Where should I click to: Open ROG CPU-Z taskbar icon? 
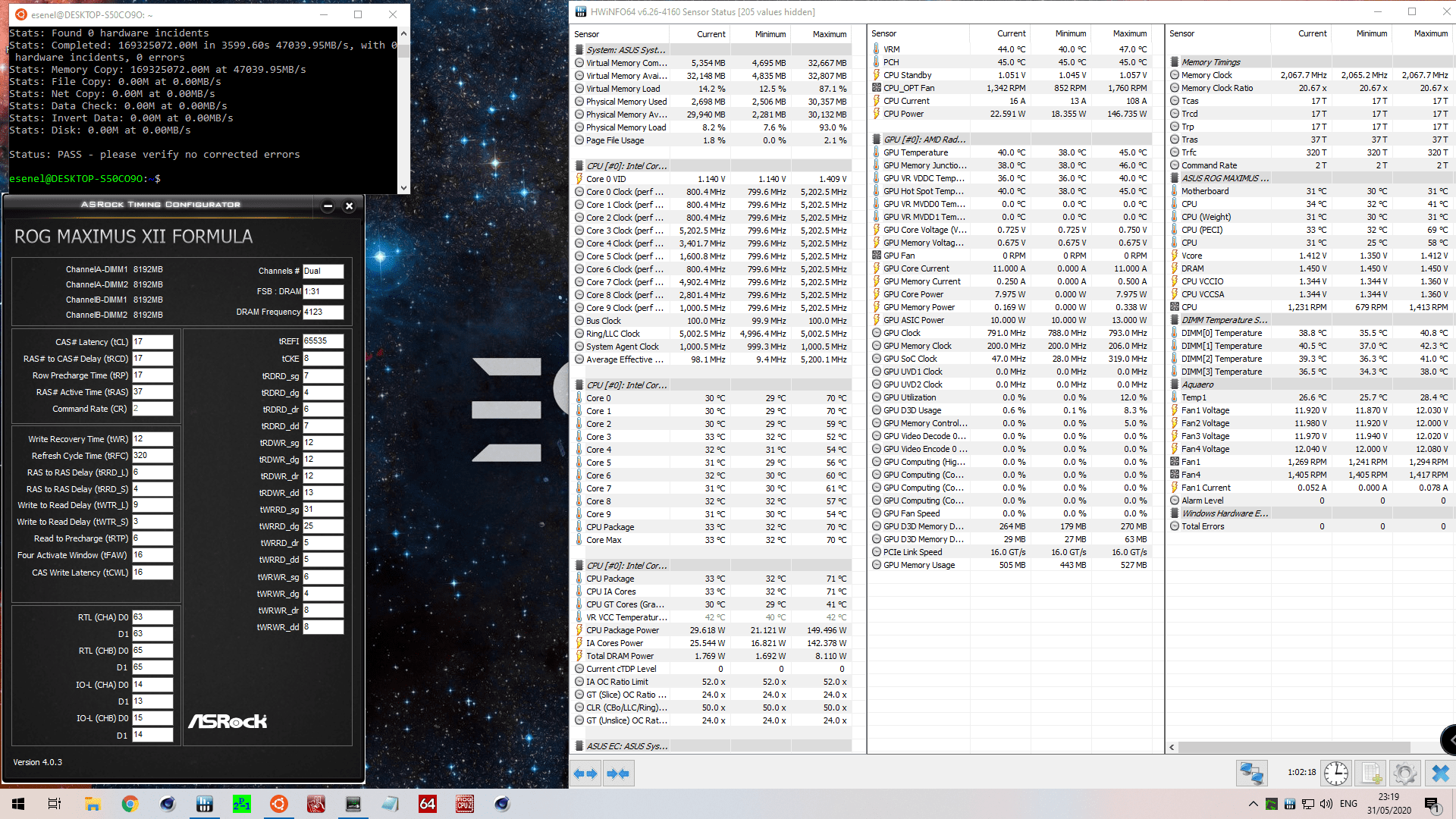[465, 804]
